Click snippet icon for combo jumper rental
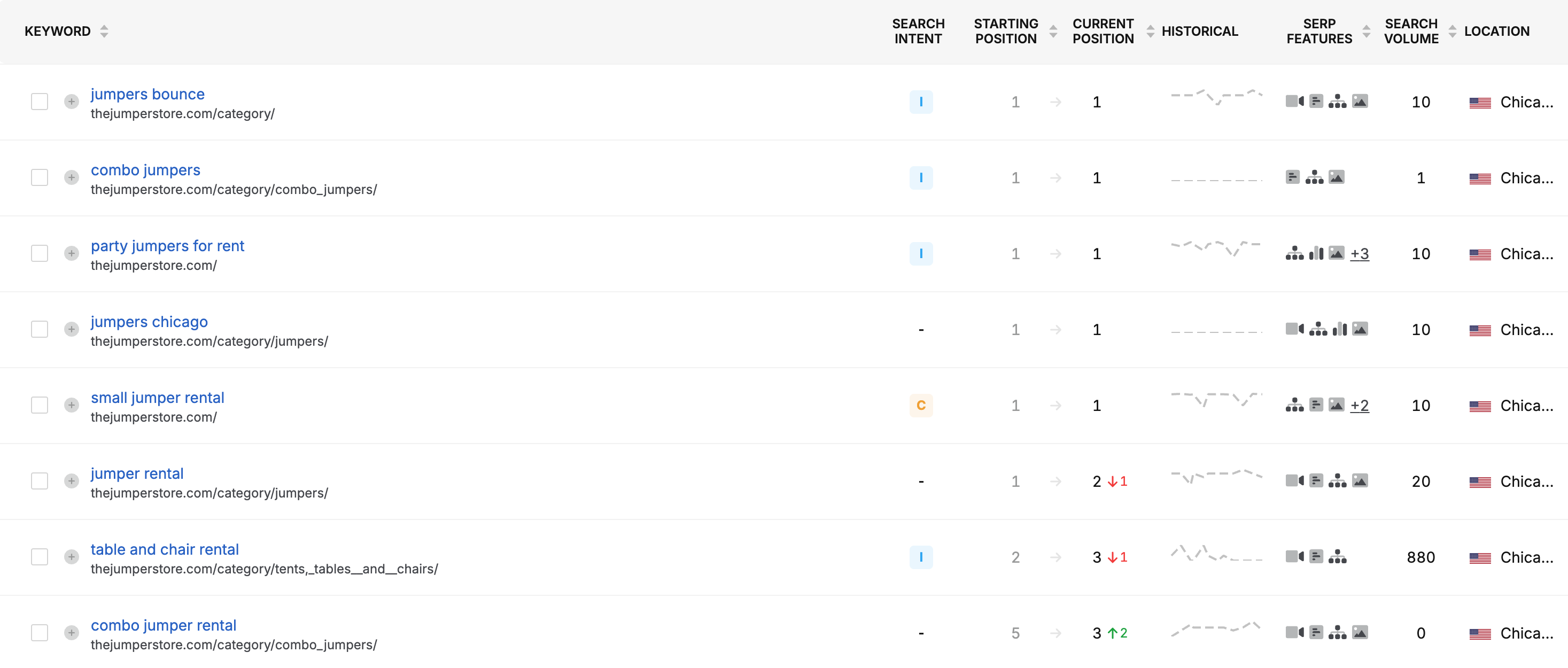Screen dimensions: 1568x668 coord(1316,633)
